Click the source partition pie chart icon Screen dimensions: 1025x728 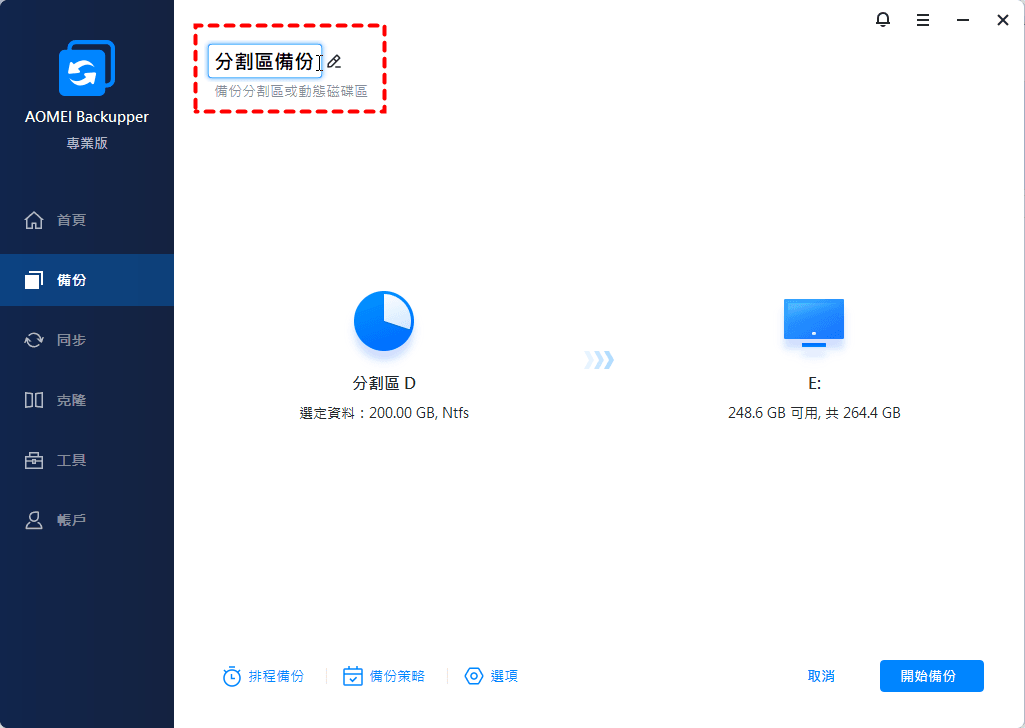(384, 321)
